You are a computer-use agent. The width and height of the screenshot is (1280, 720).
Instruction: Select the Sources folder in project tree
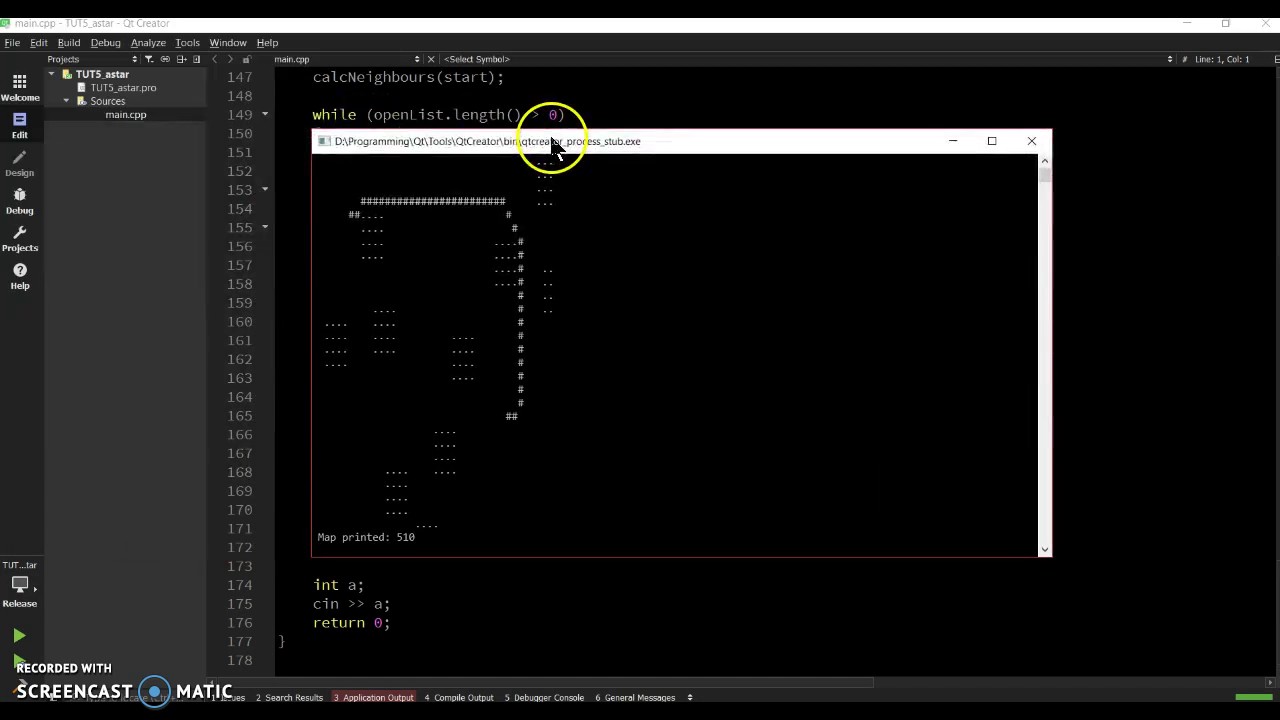(107, 101)
